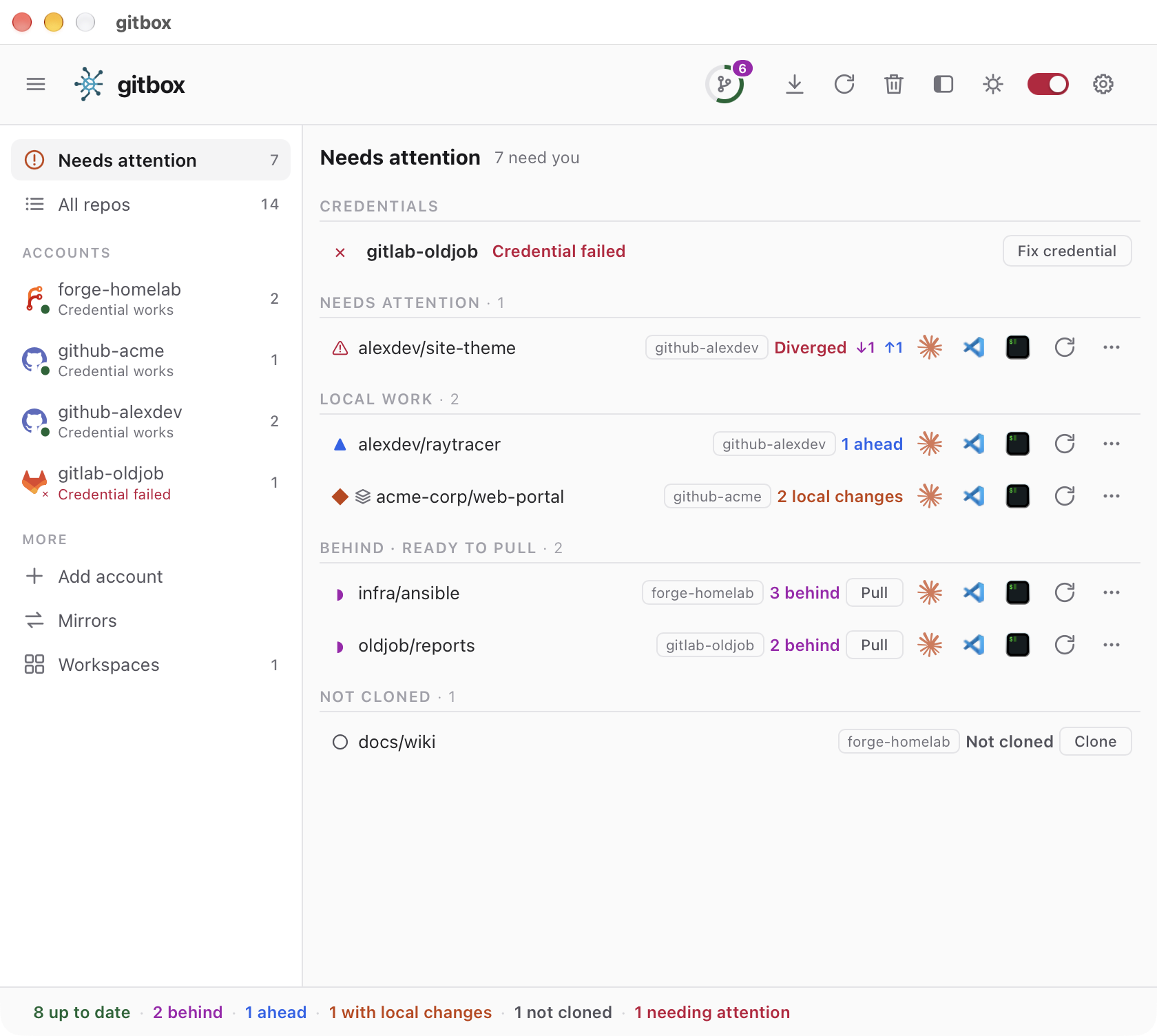Open infra/ansible in VS Code

pyautogui.click(x=974, y=592)
